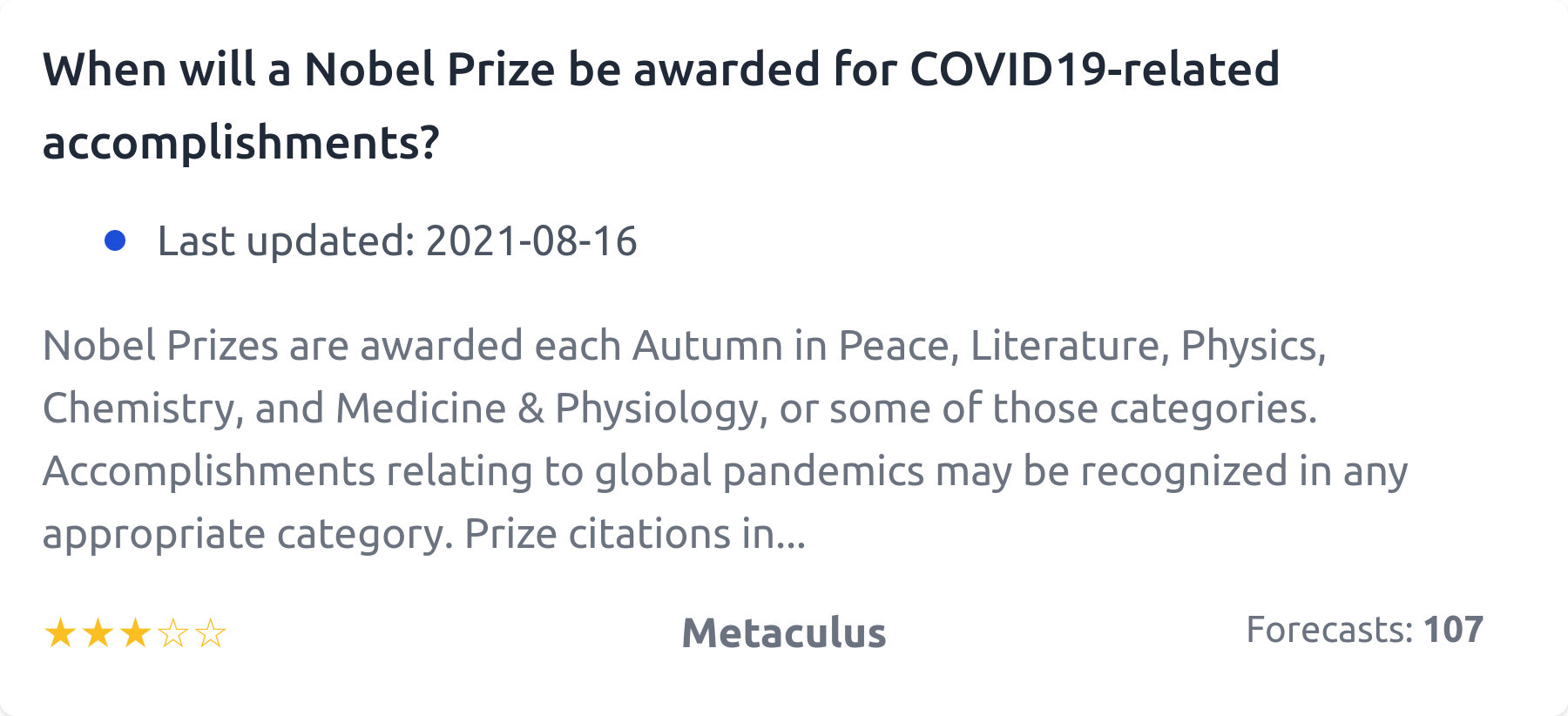
Task: Click the Metaculus platform name
Action: pyautogui.click(x=783, y=633)
